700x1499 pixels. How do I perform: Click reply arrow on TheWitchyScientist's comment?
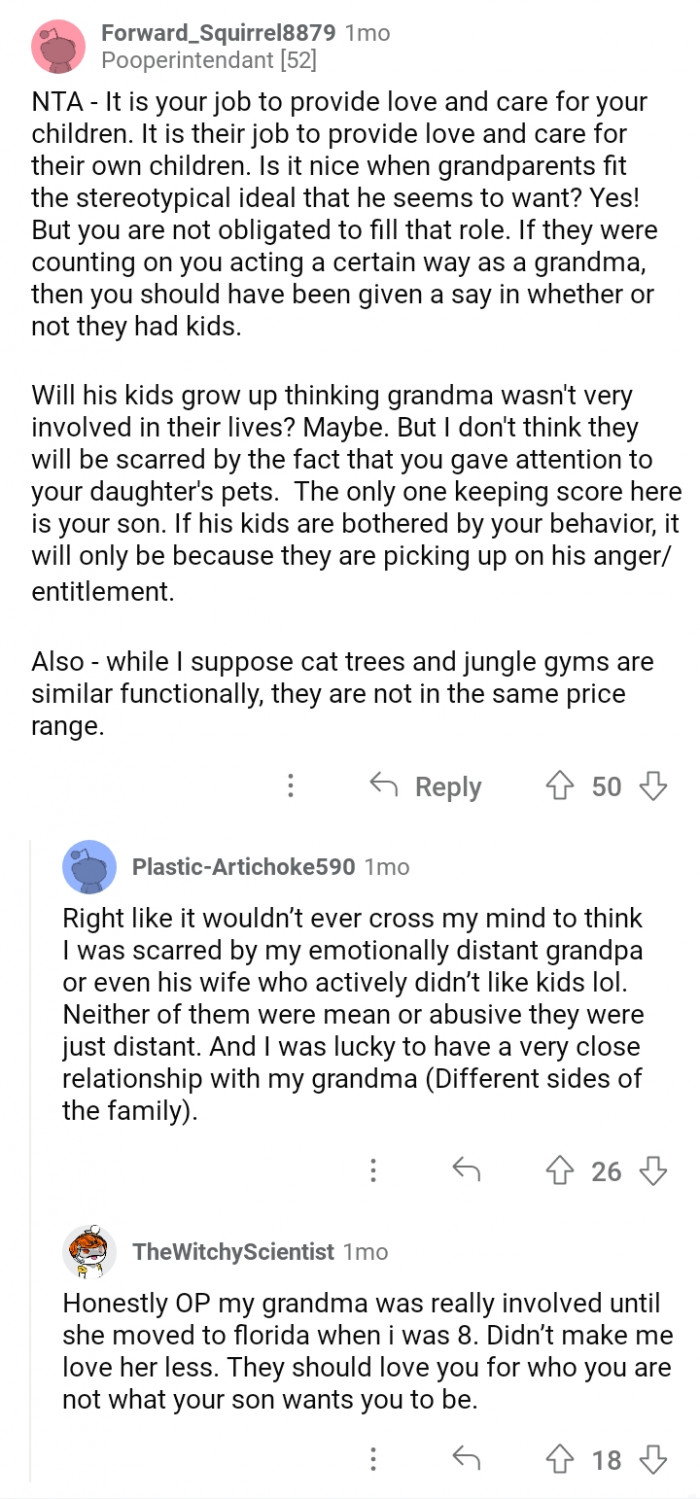click(466, 1460)
